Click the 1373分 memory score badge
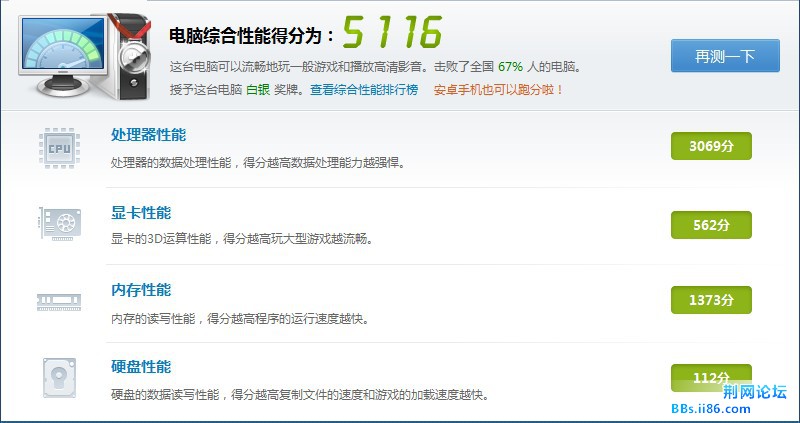Viewport: 800px width, 423px height. tap(711, 300)
